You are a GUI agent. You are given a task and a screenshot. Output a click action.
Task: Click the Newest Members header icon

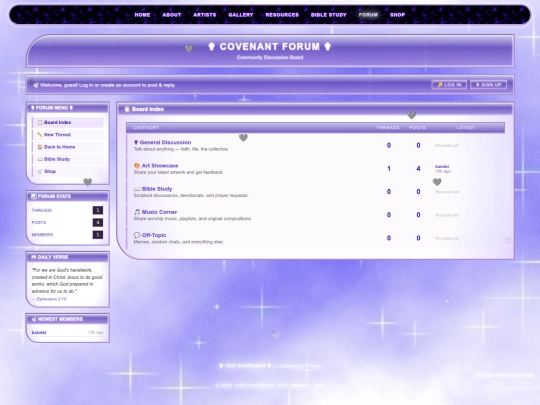click(x=34, y=319)
